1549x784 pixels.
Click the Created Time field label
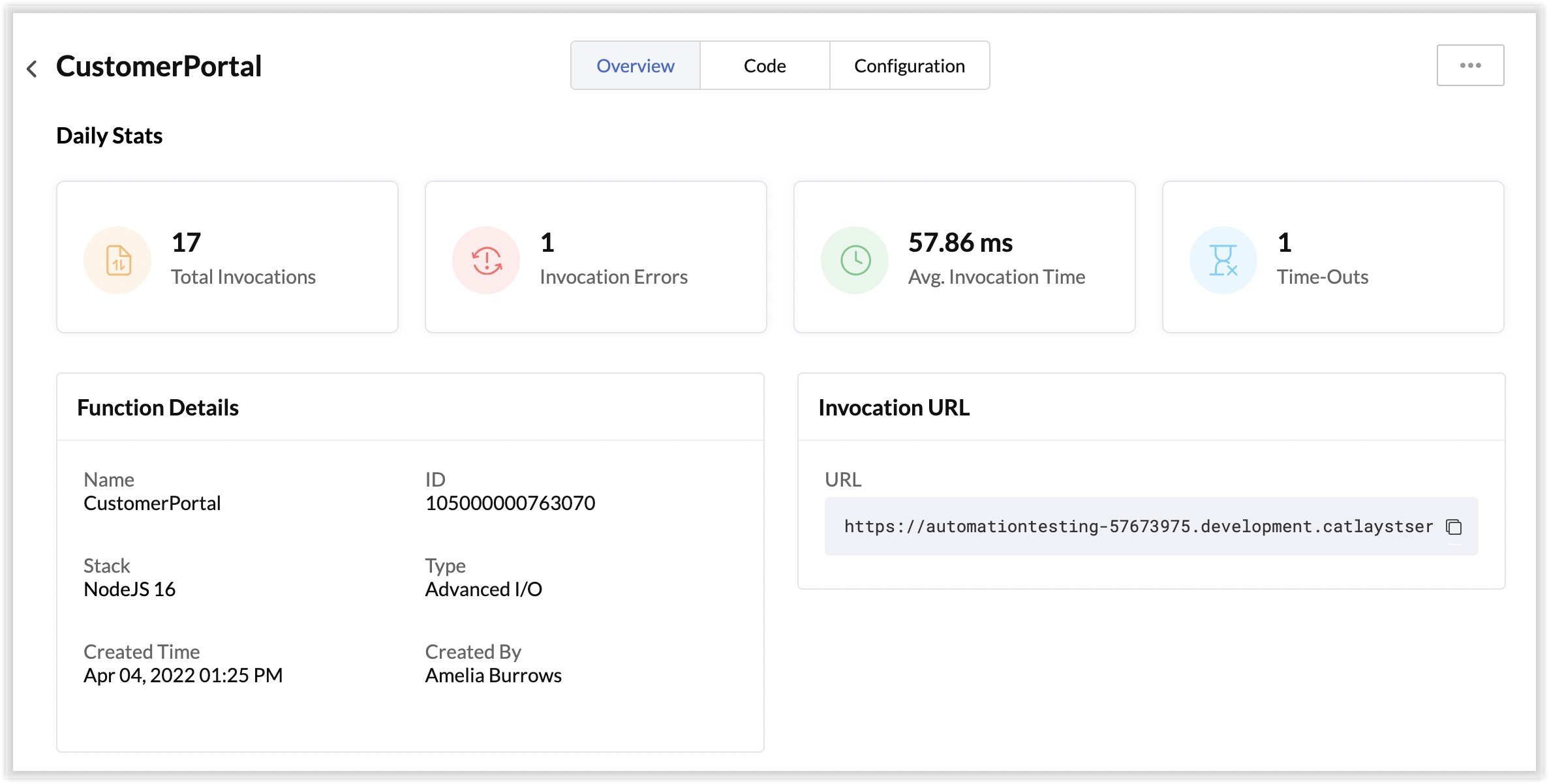point(142,652)
